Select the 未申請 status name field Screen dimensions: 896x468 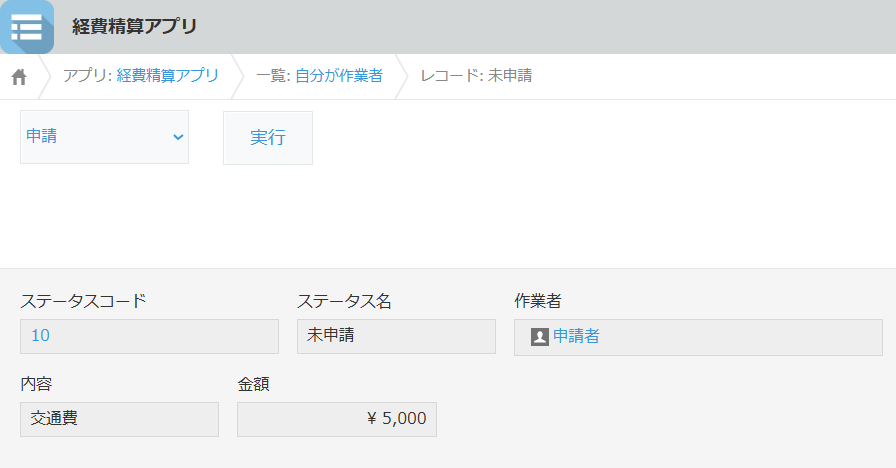tap(396, 336)
